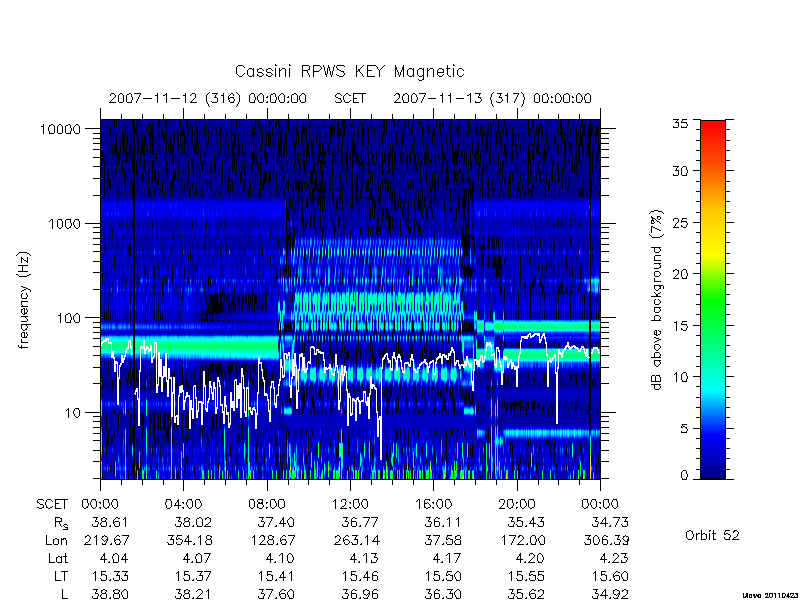Image resolution: width=800 pixels, height=600 pixels.
Task: Click the 'dB above background (7%)' label
Action: (657, 300)
